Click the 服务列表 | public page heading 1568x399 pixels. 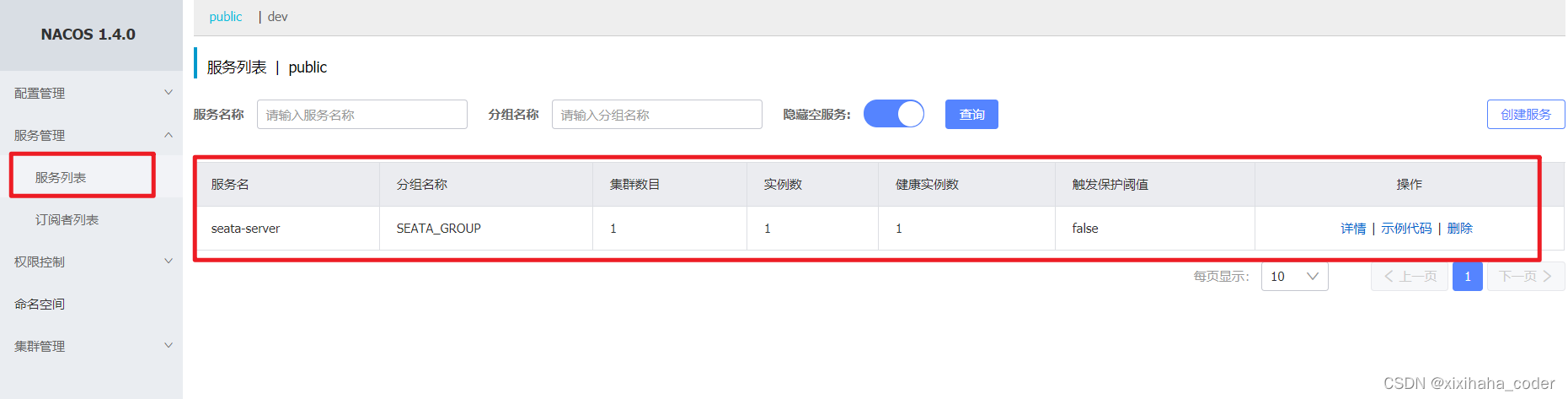[267, 67]
